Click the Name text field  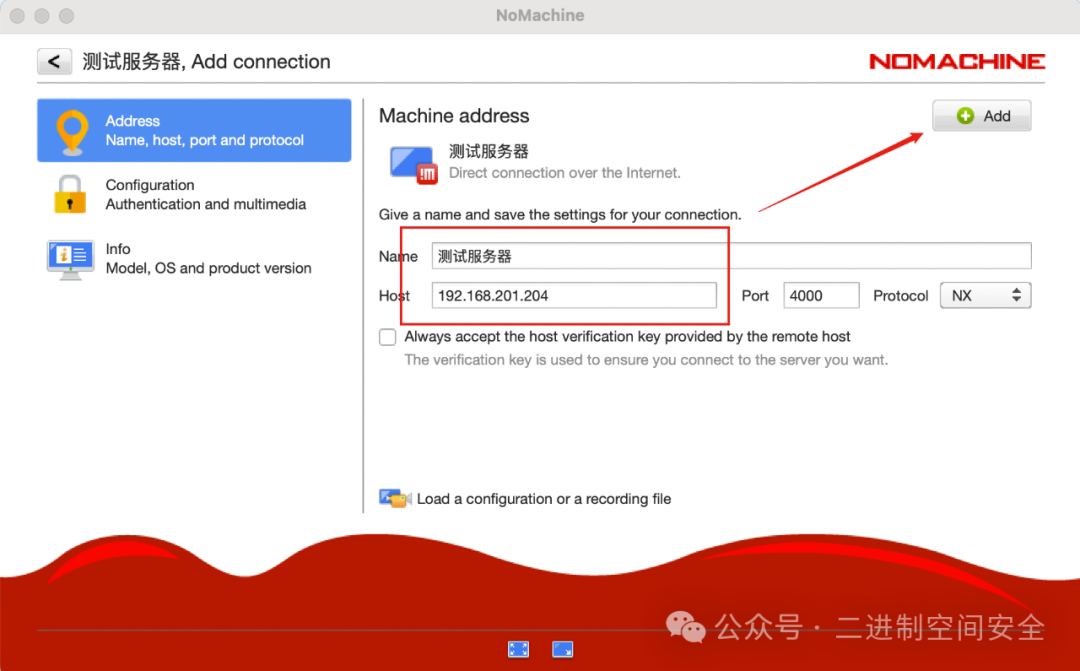[730, 256]
